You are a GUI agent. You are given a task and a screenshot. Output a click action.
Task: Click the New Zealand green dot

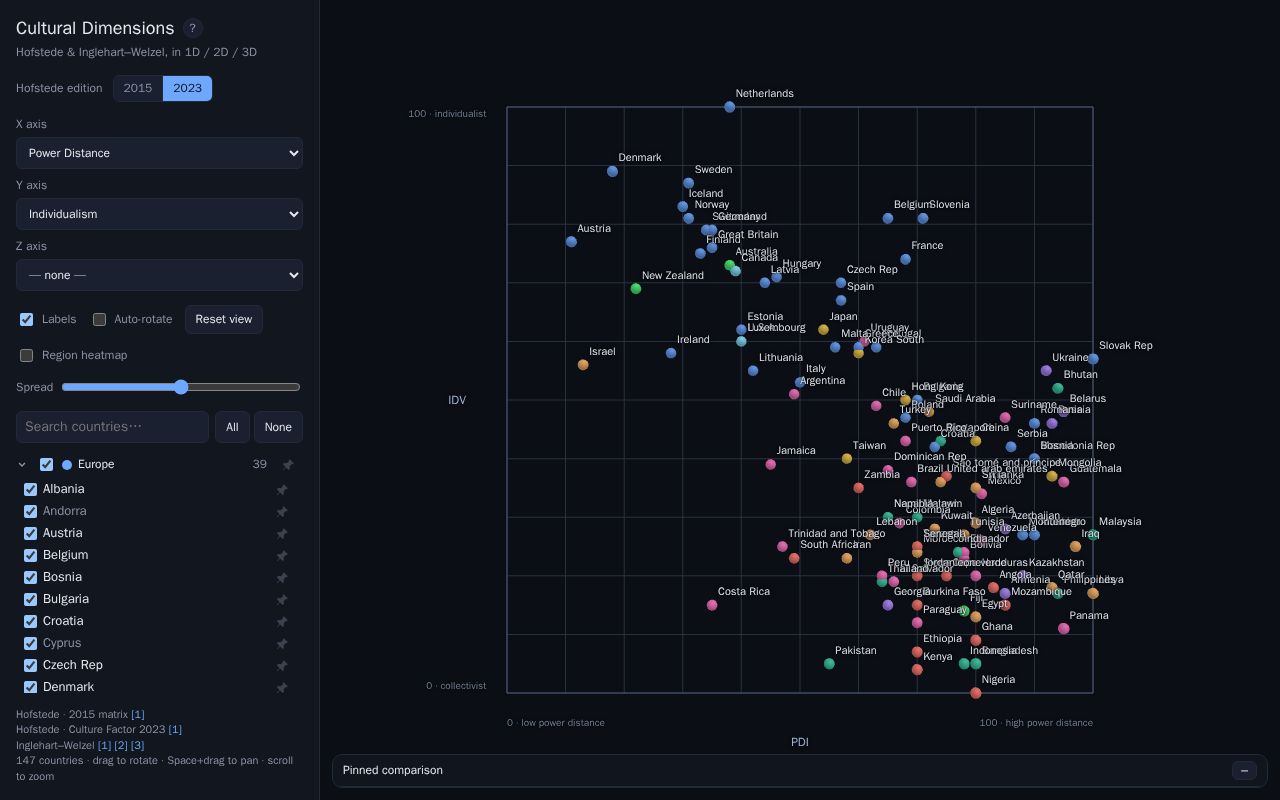pos(636,289)
